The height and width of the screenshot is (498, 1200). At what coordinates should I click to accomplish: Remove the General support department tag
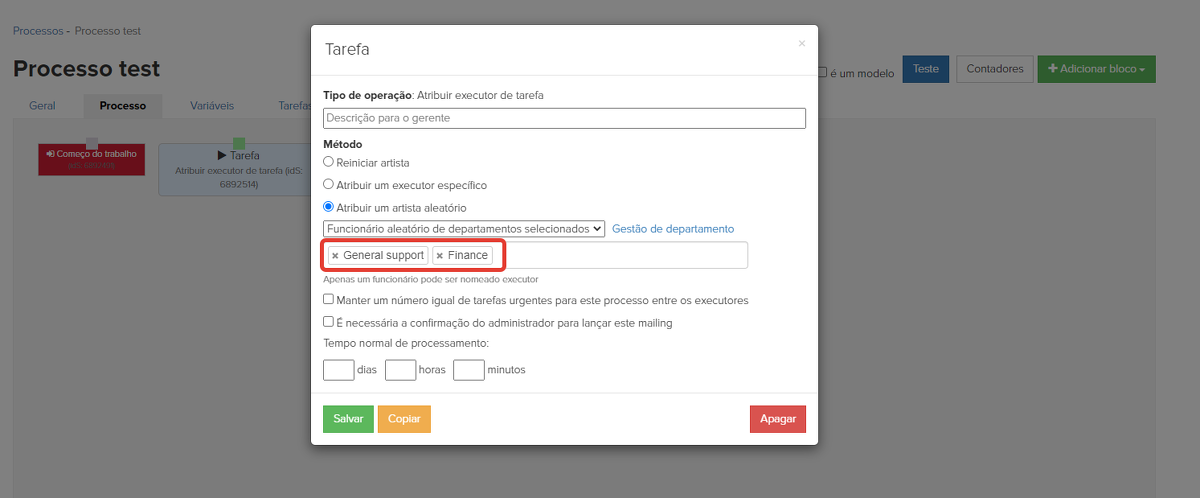click(x=335, y=256)
